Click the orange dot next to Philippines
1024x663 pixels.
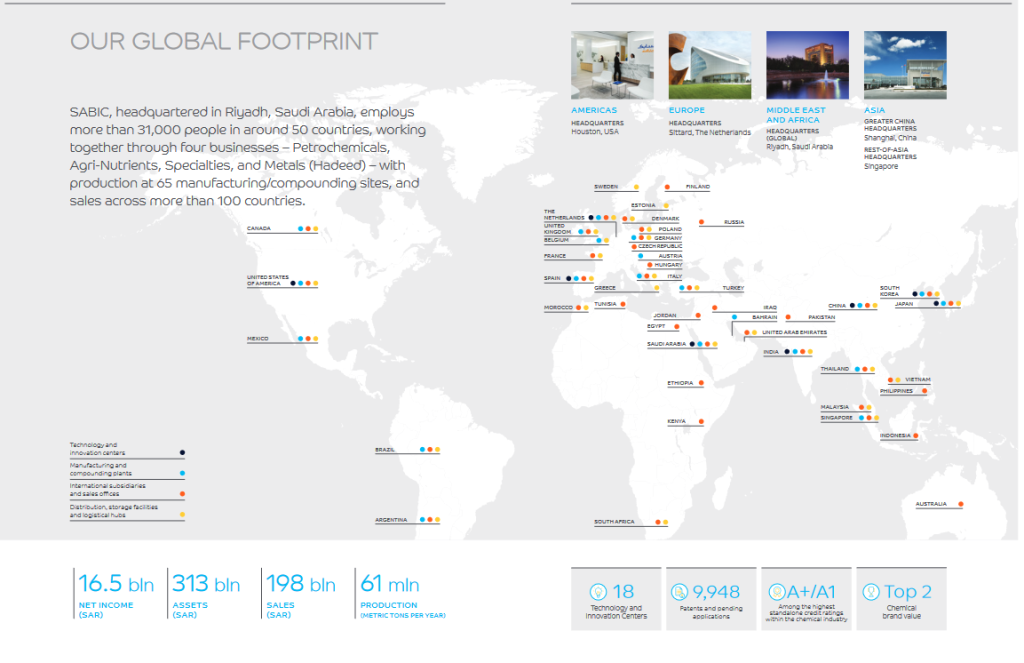924,391
